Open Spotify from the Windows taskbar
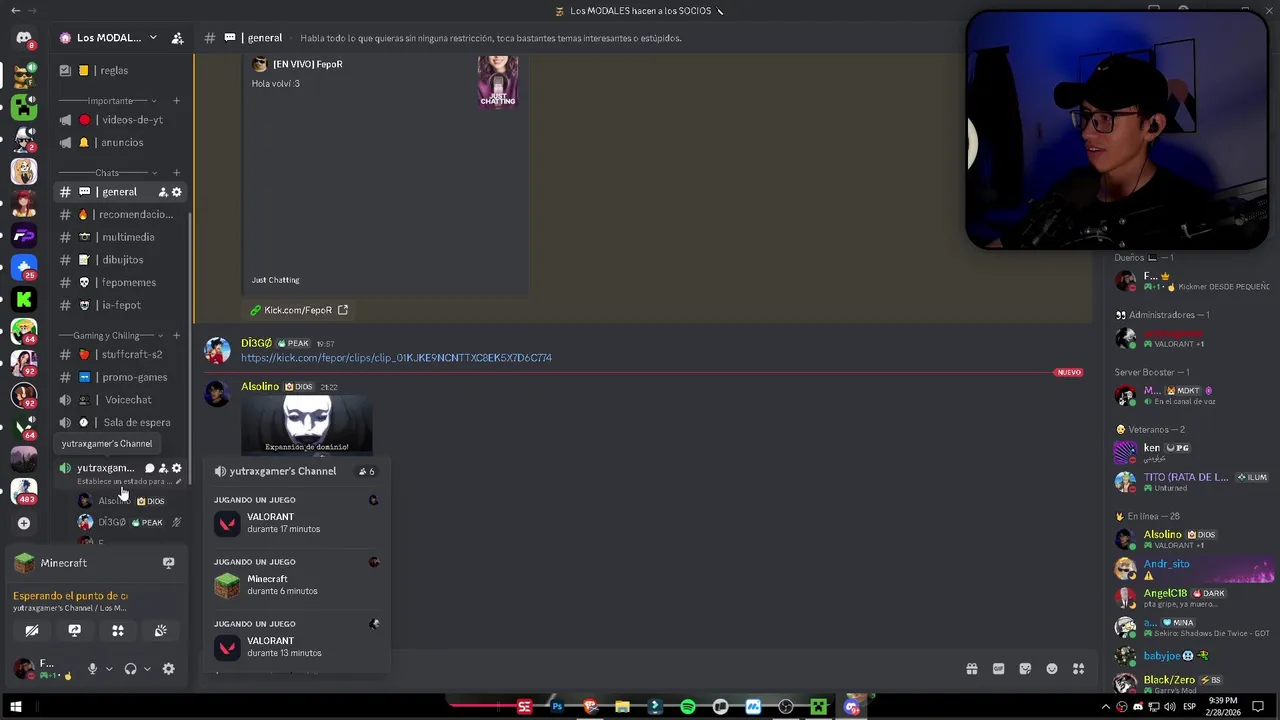The height and width of the screenshot is (720, 1280). (x=688, y=707)
